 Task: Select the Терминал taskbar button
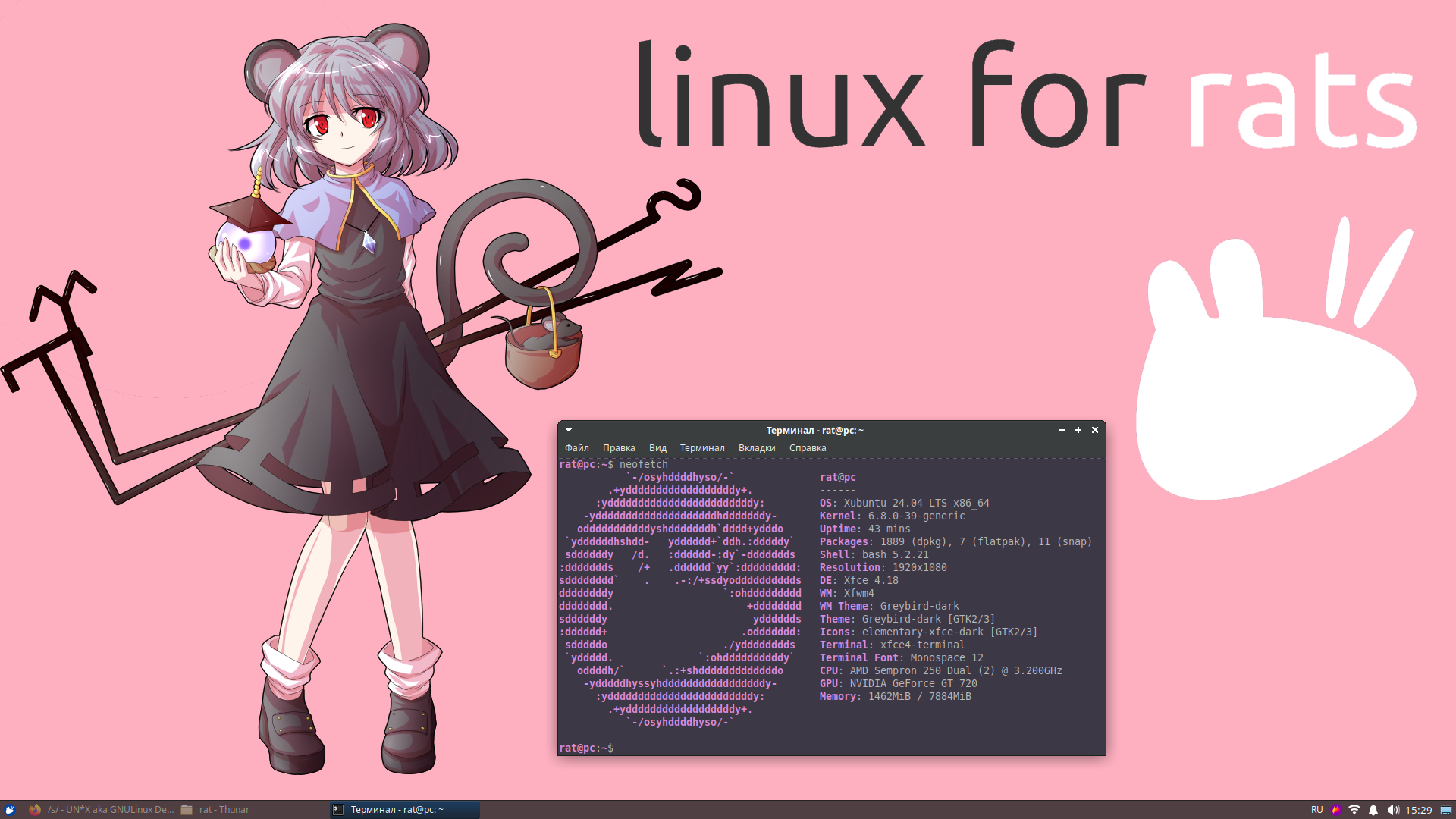(403, 810)
